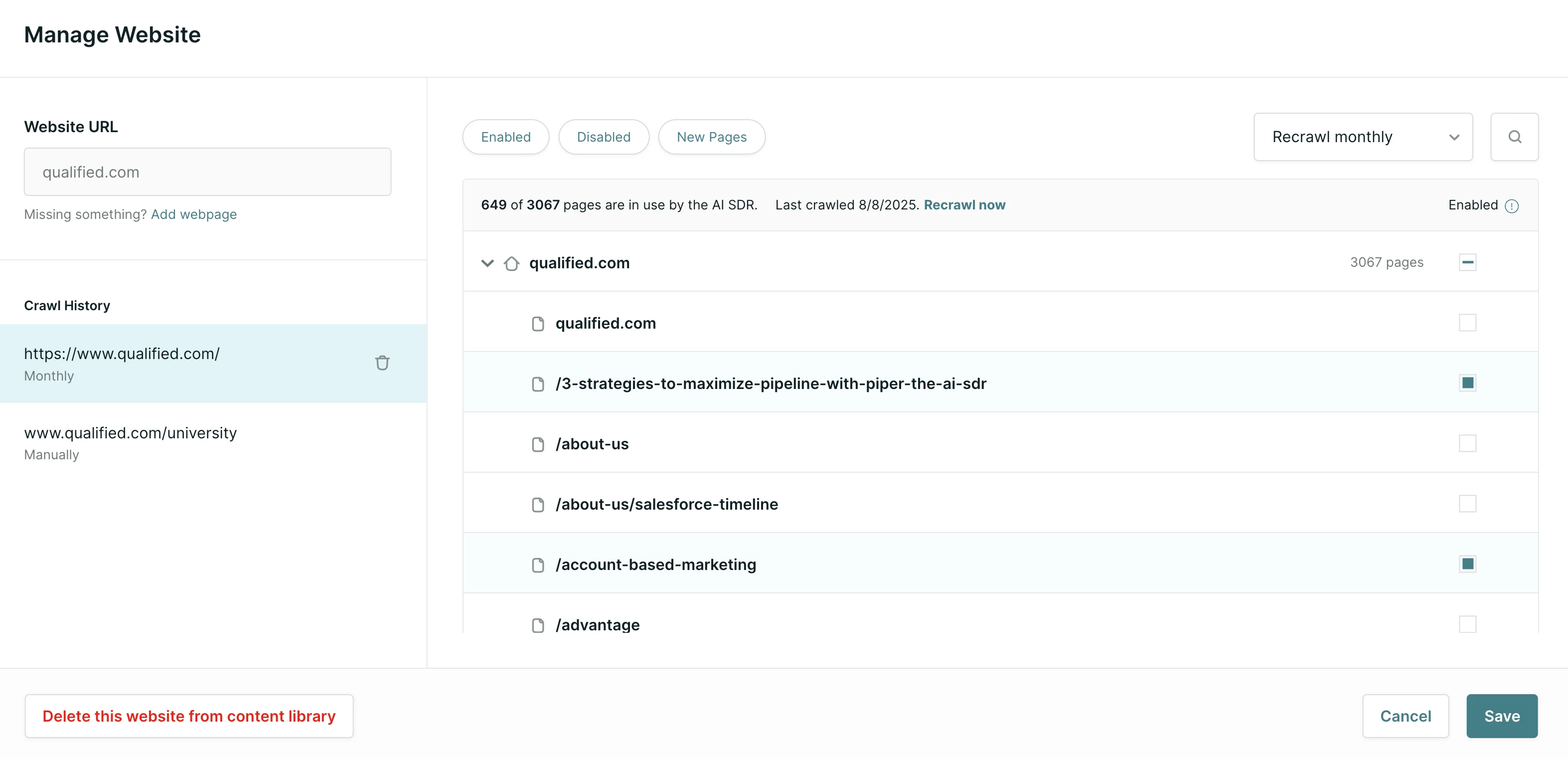Screen dimensions: 1568x759
Task: Filter by New Pages
Action: tap(712, 137)
